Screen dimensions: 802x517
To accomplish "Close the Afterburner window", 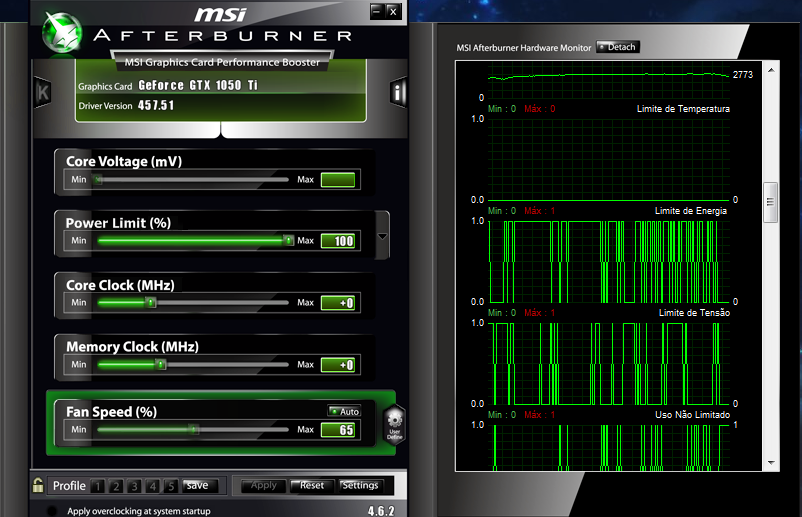I will point(393,11).
